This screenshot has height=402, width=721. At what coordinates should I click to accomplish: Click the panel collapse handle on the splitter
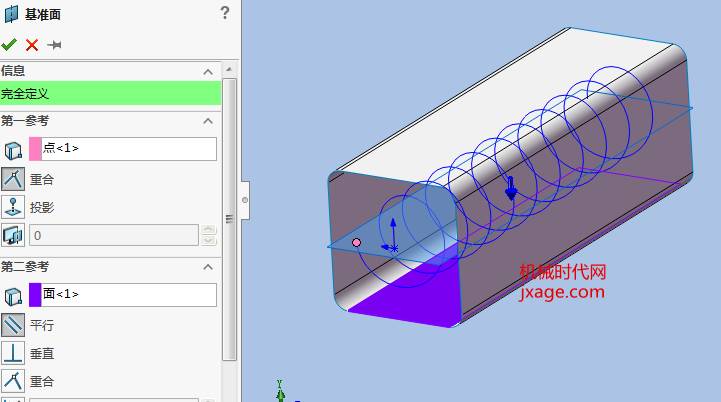click(x=245, y=200)
